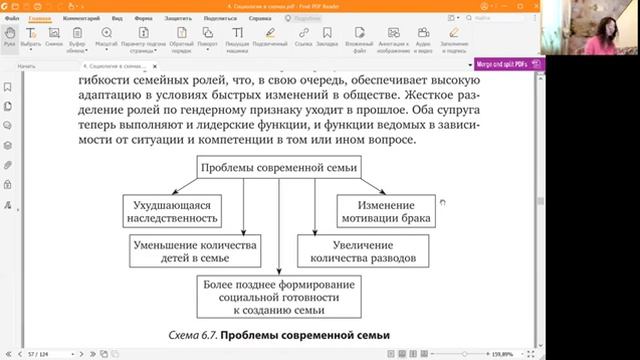Click the Bookmark (Закладка) ribbon tool
Screen dimensions: 640x360
(327, 36)
